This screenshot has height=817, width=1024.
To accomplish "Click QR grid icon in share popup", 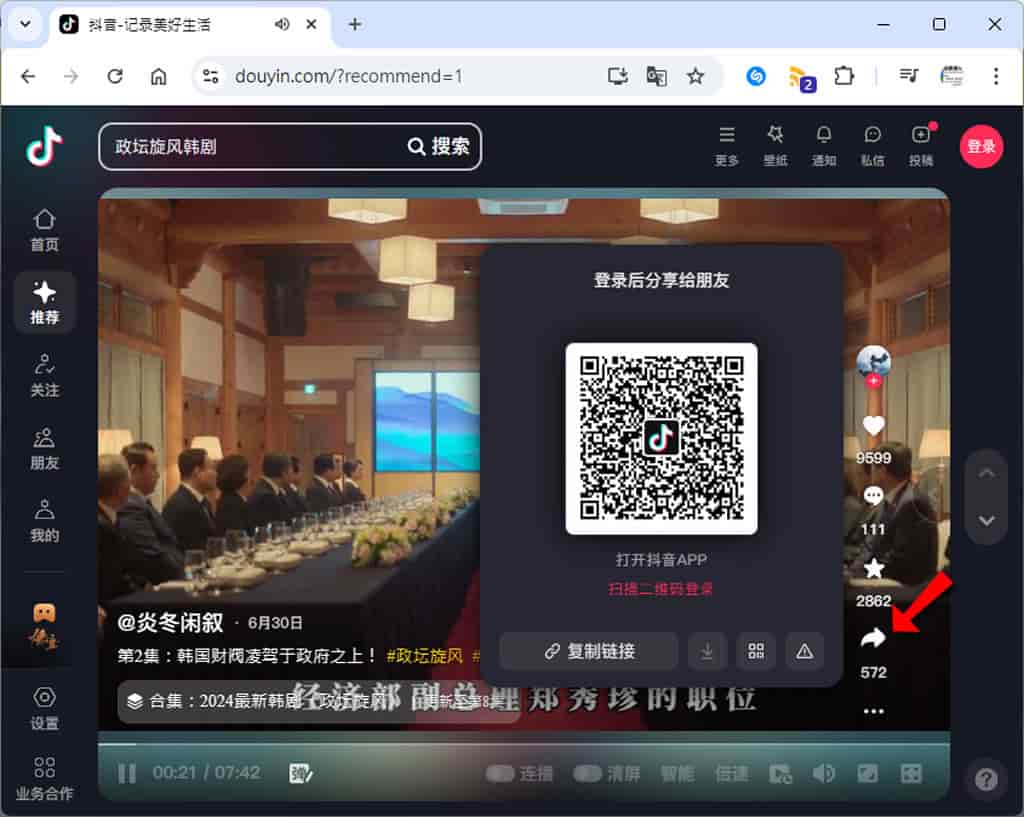I will pos(756,651).
